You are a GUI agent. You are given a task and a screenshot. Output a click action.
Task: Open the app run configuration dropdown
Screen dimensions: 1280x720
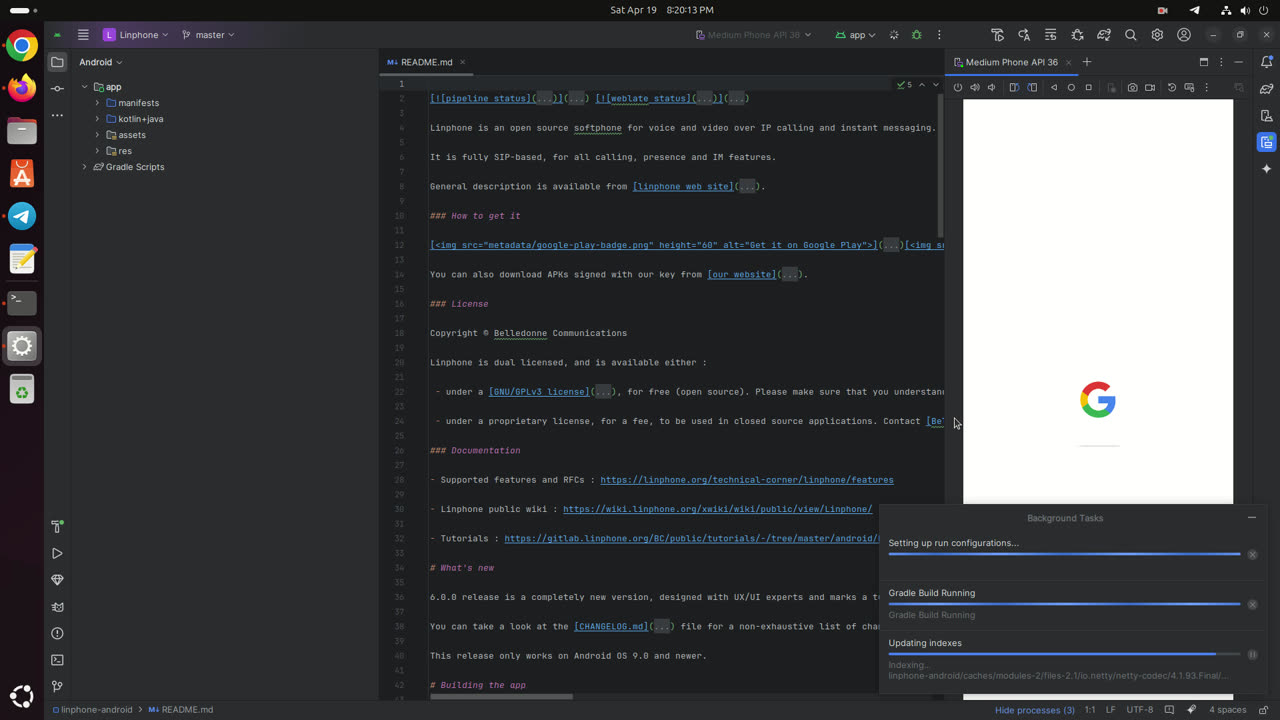tap(855, 35)
